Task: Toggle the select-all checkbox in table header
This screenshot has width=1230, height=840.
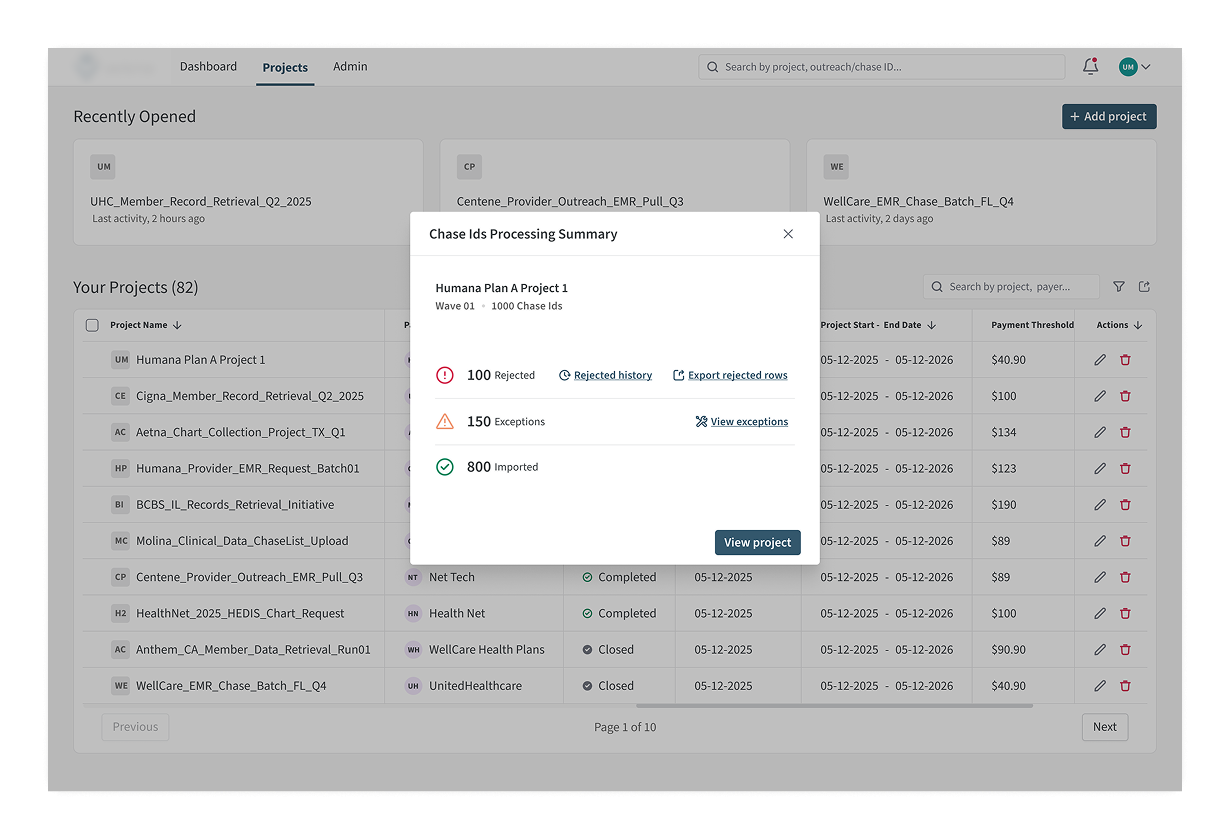Action: tap(92, 325)
